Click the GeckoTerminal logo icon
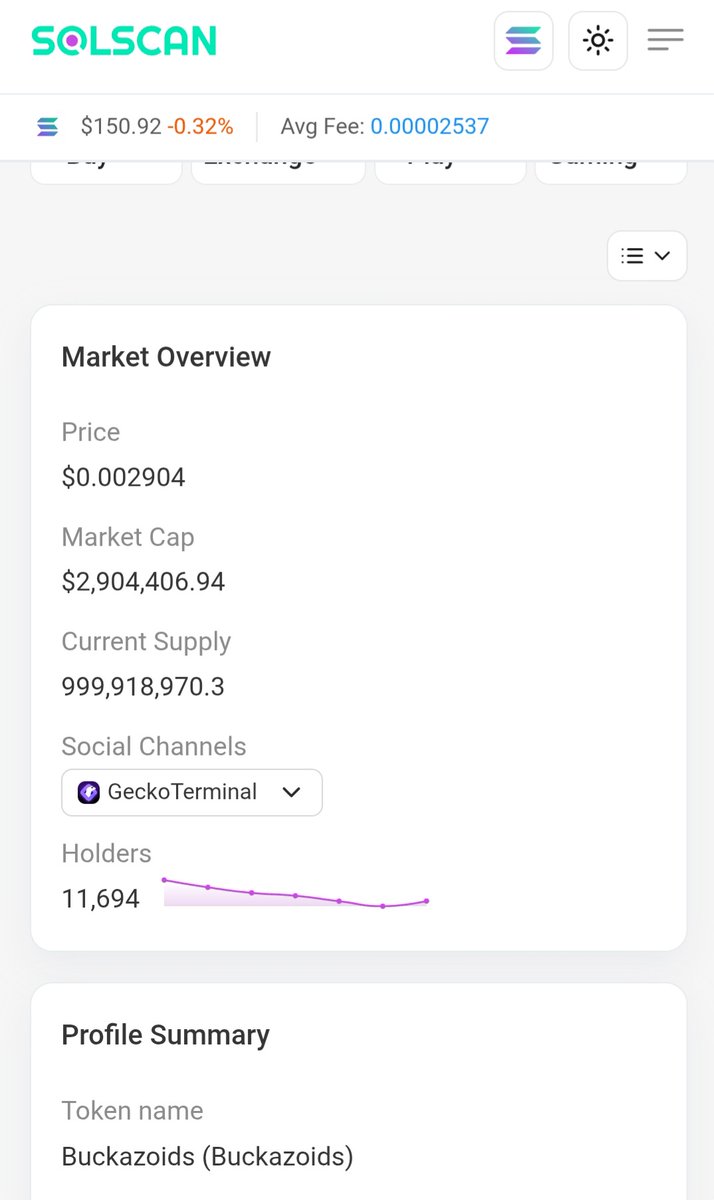The width and height of the screenshot is (714, 1200). coord(88,792)
